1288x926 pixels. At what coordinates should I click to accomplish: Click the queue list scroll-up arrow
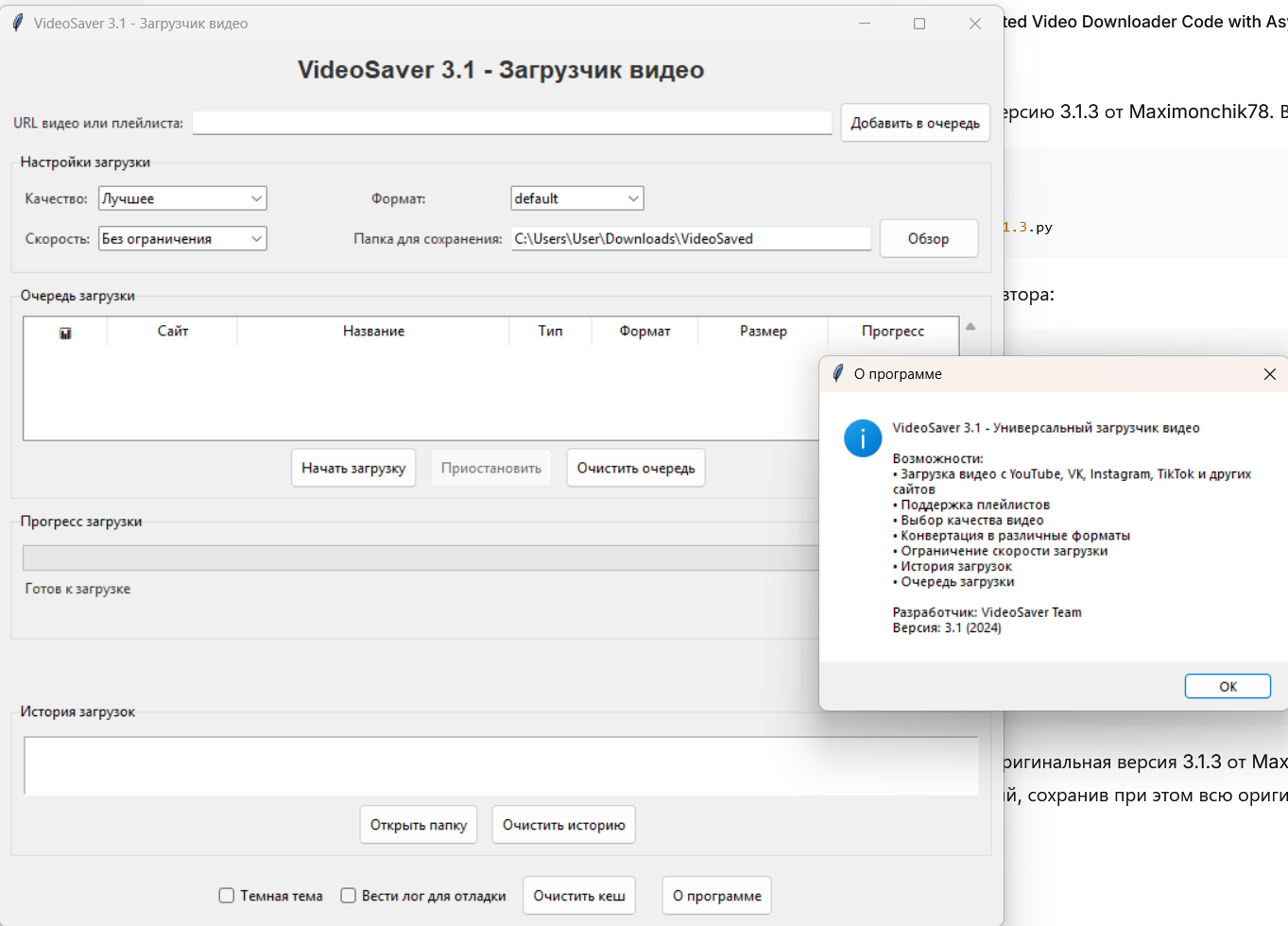click(970, 327)
